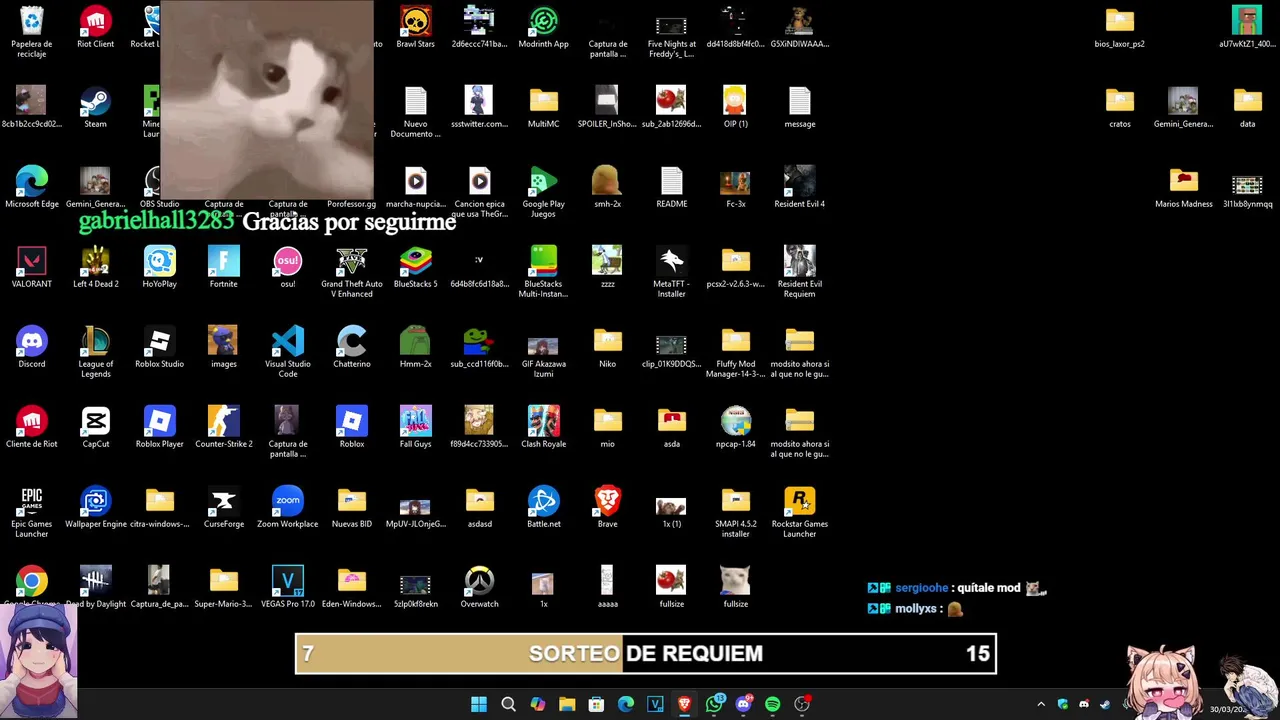1280x720 pixels.
Task: Select the Fall Guys desktop icon
Action: [x=416, y=427]
